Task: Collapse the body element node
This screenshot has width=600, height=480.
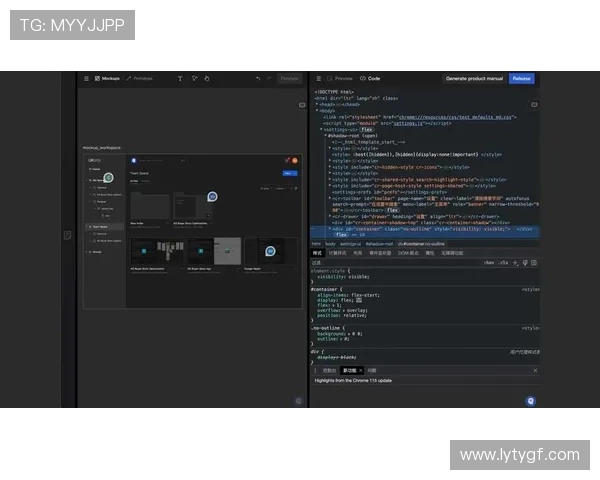Action: pyautogui.click(x=317, y=110)
